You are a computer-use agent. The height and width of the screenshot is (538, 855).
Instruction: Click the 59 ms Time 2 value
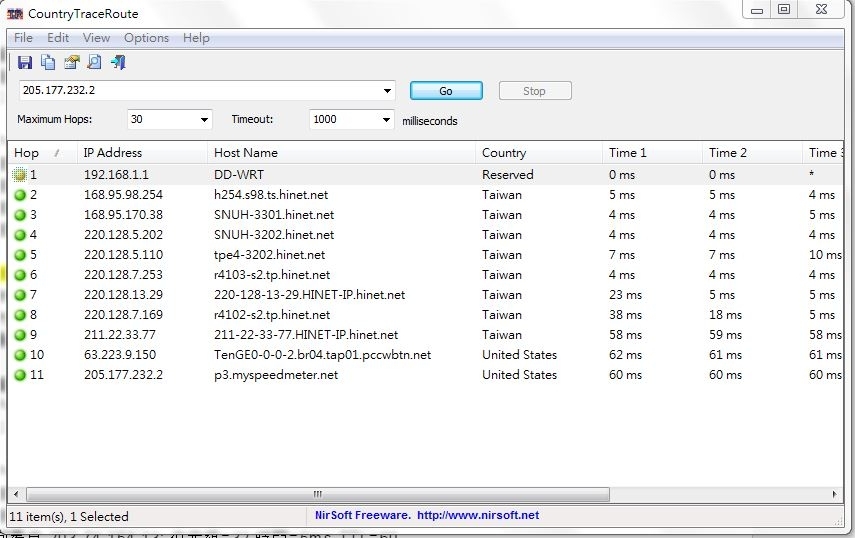pos(725,335)
